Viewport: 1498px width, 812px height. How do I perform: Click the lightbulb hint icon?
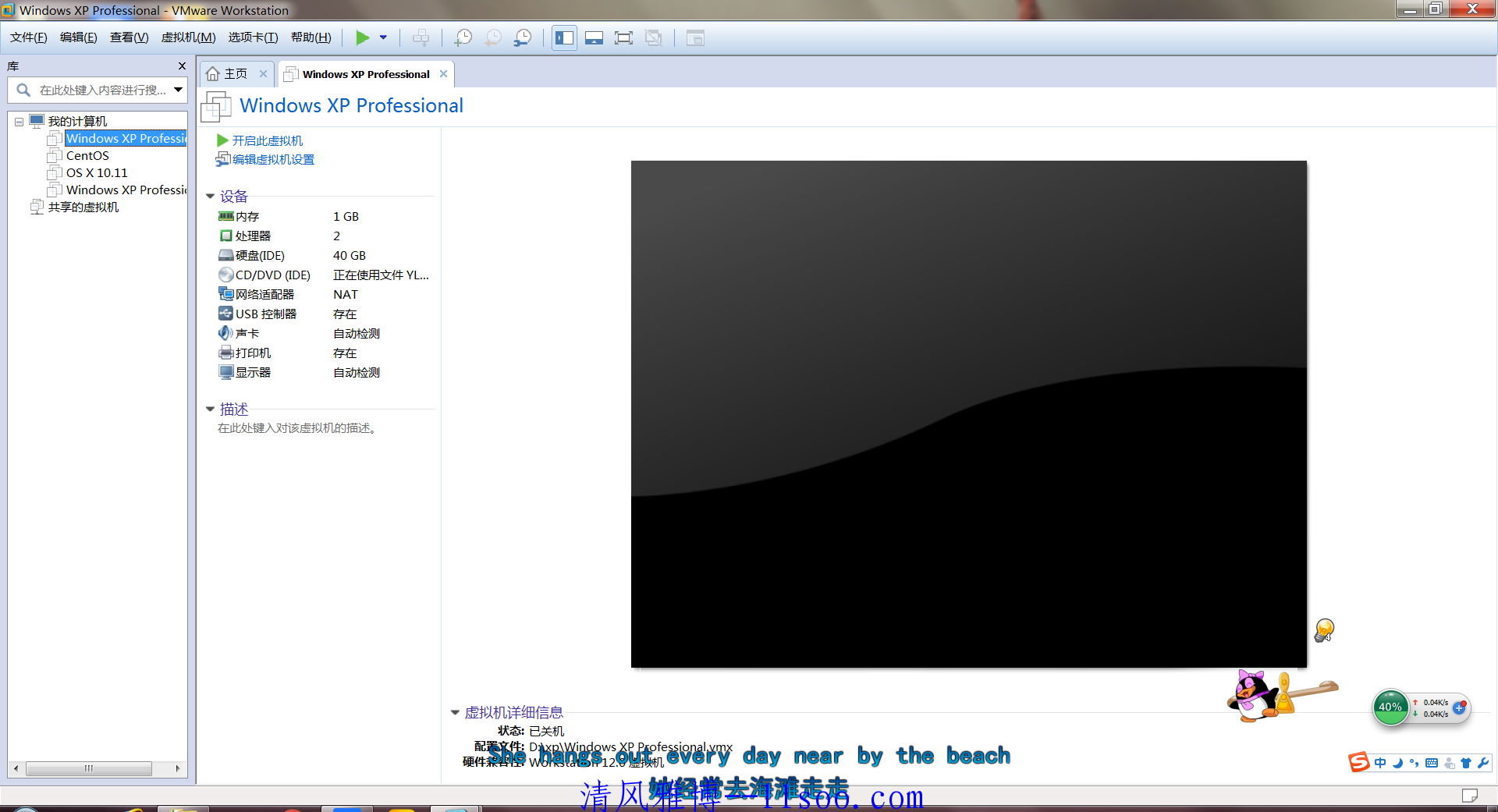[1324, 629]
